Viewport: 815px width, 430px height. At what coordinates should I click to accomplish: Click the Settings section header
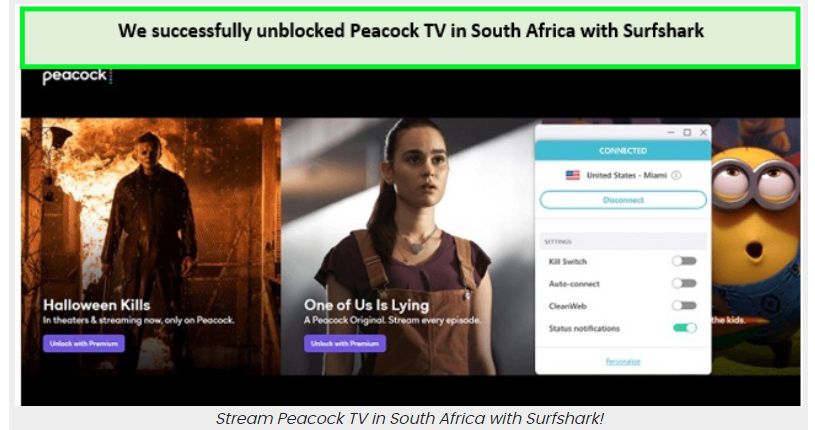tap(623, 241)
